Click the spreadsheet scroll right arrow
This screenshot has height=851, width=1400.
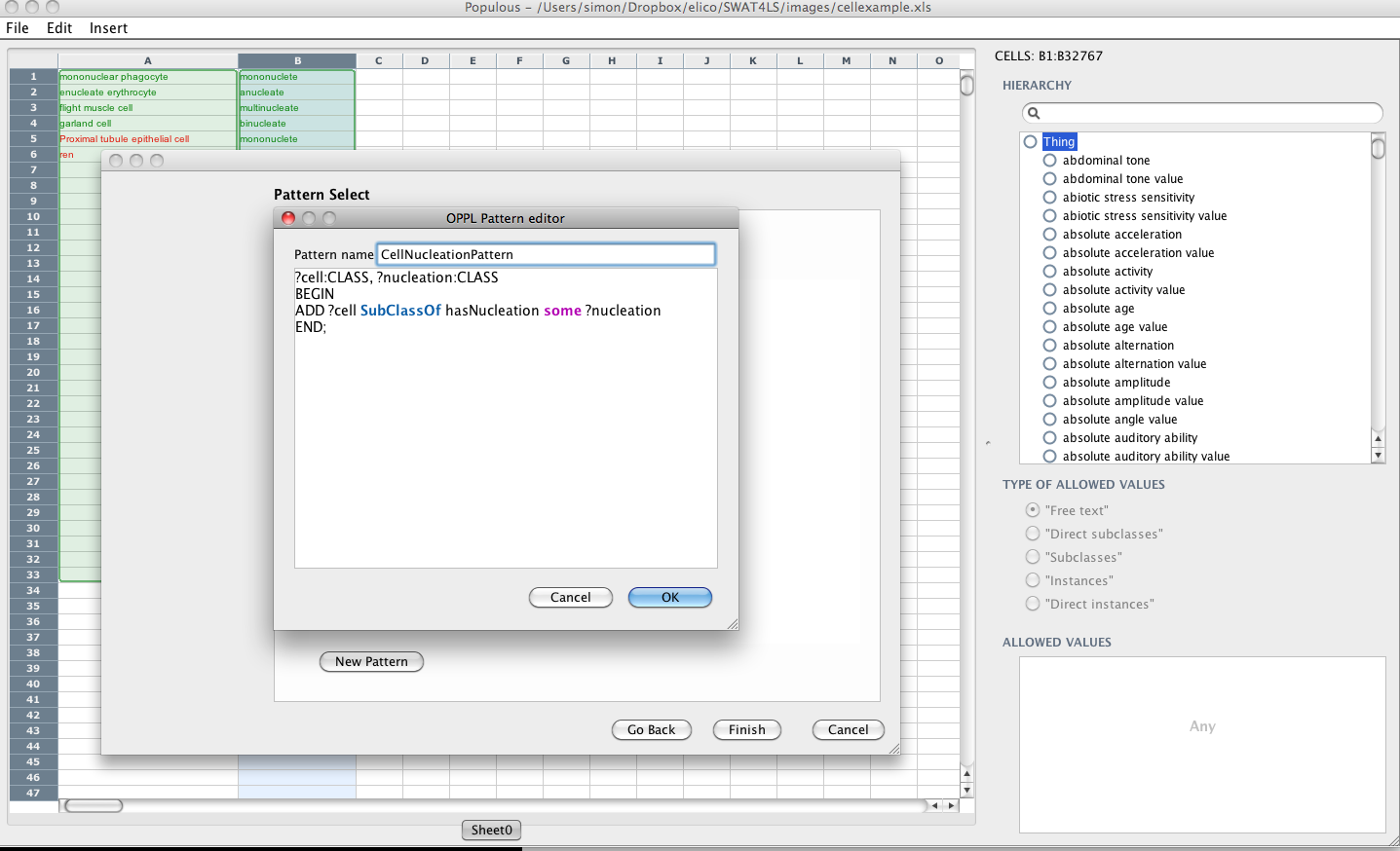(x=951, y=805)
